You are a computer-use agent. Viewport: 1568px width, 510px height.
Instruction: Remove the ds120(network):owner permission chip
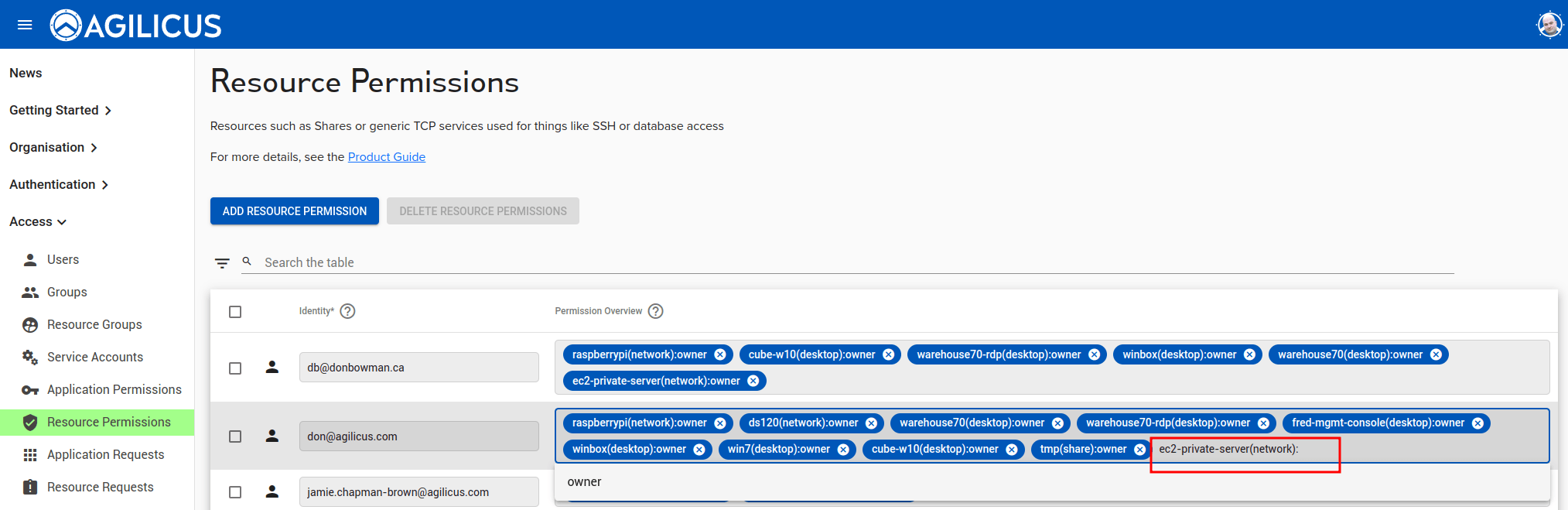point(871,423)
